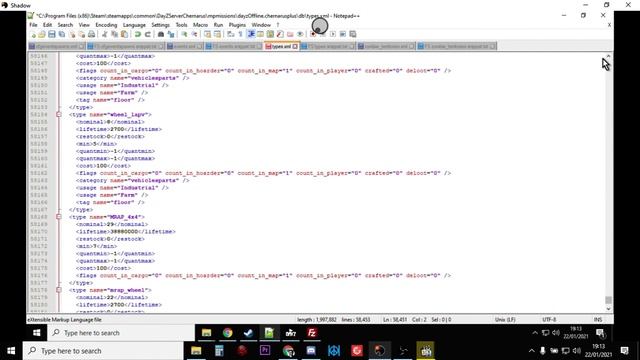Open the Tools menu

[x=181, y=25]
